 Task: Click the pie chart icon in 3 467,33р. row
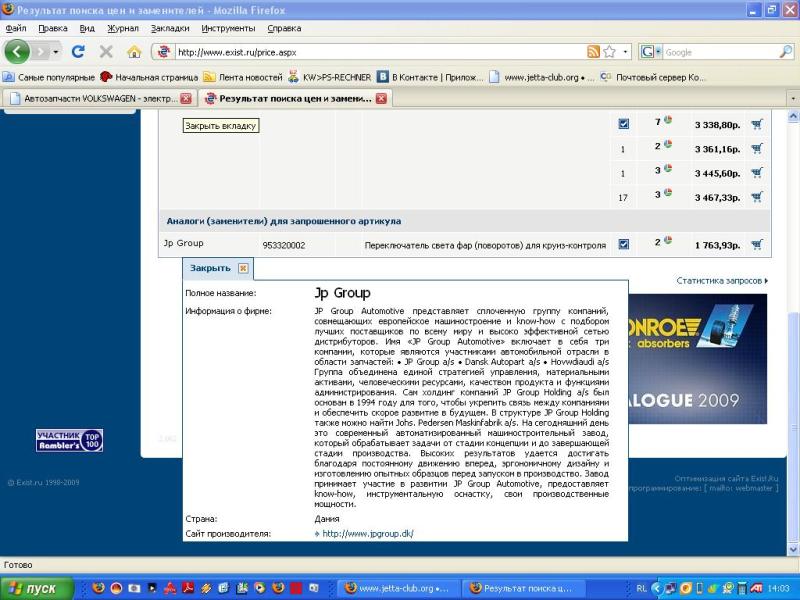click(x=667, y=192)
